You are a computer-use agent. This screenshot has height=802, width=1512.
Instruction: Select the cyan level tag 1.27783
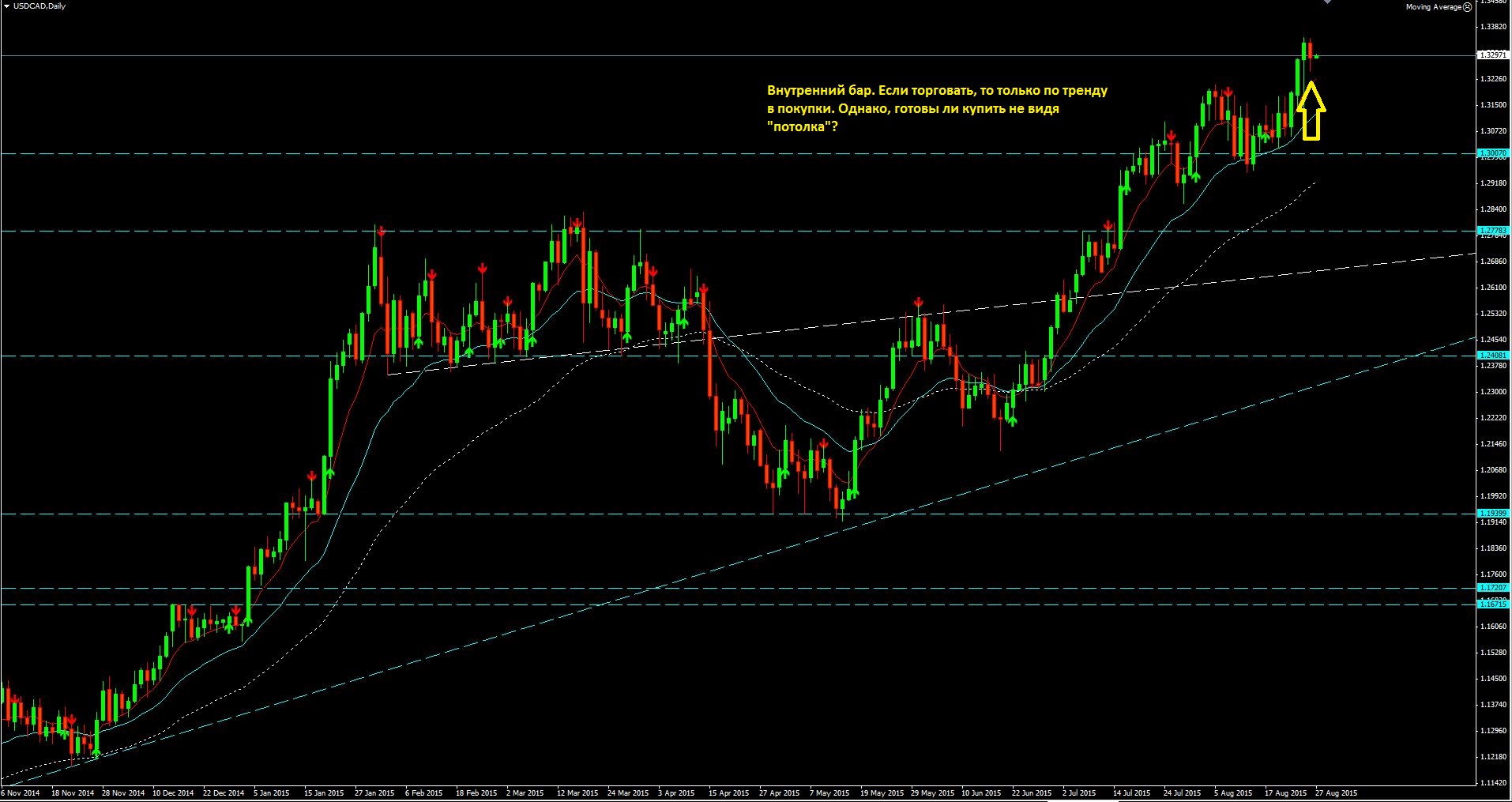1492,231
